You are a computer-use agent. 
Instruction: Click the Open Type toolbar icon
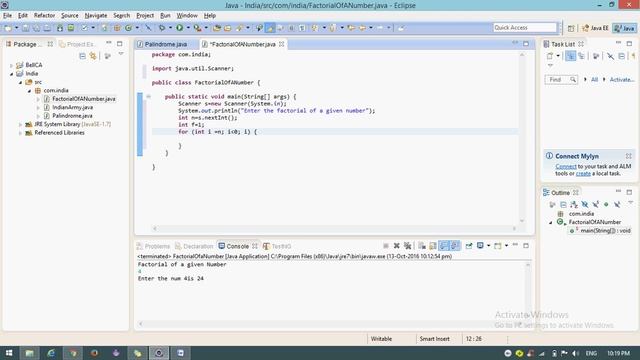coord(217,28)
